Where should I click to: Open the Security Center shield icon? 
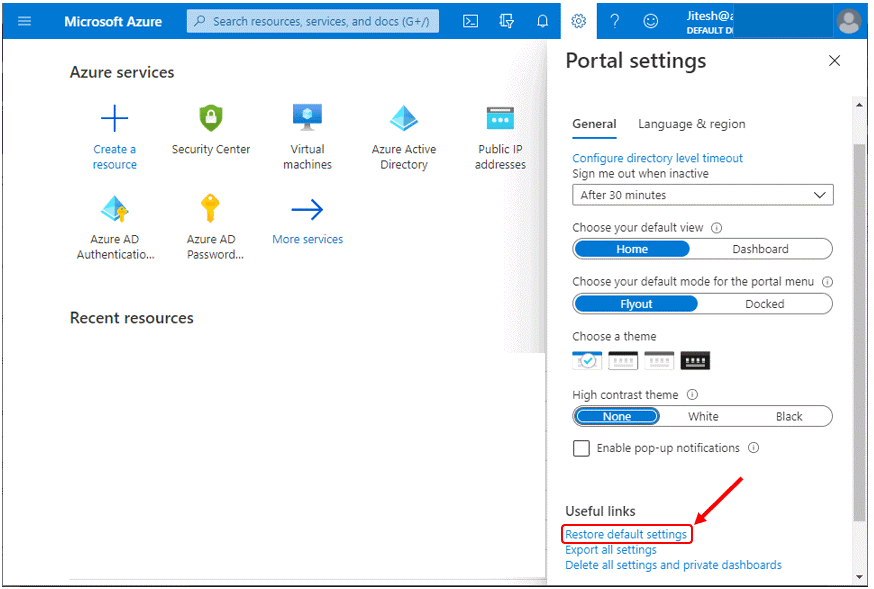point(211,118)
